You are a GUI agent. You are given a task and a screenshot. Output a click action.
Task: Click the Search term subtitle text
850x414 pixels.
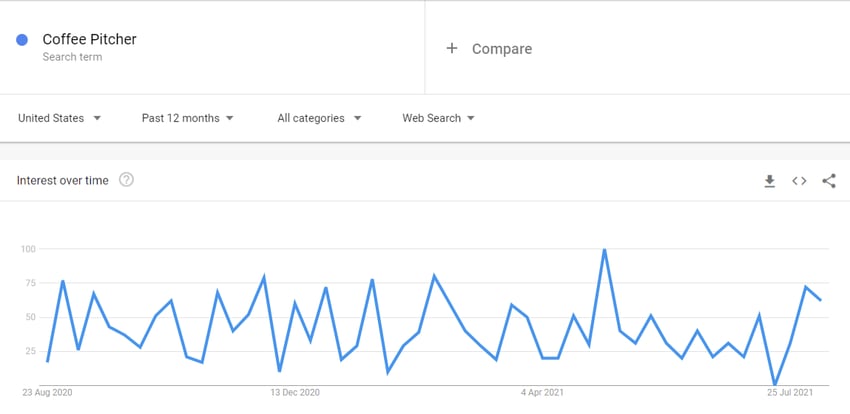click(x=72, y=57)
